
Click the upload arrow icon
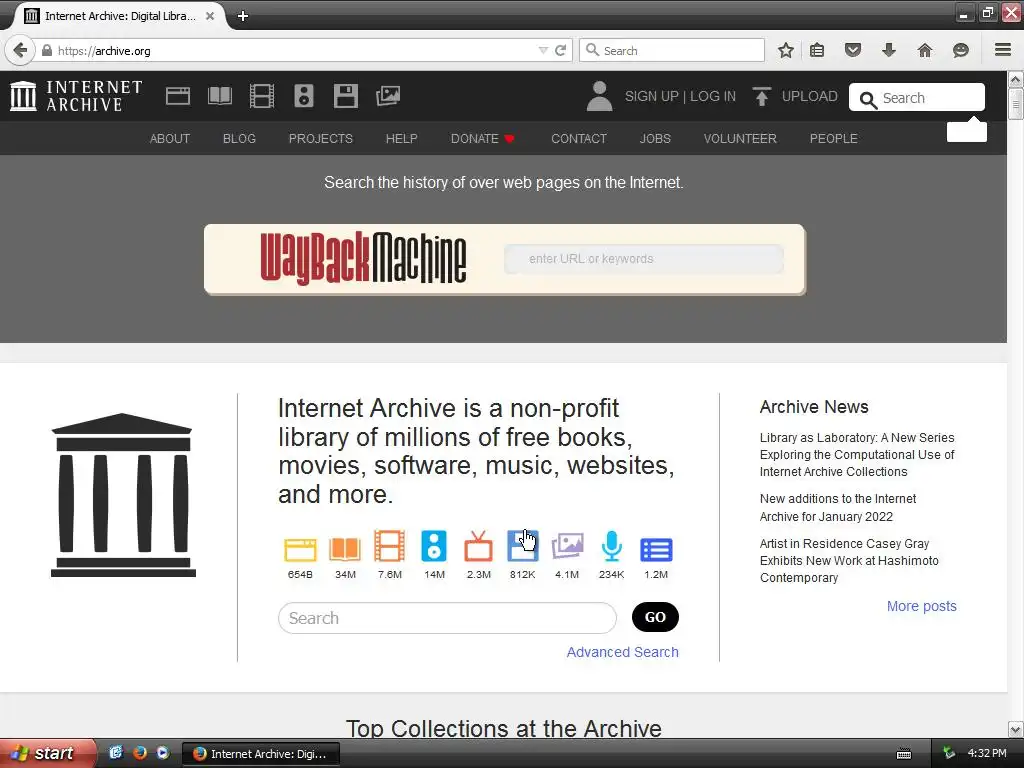(761, 96)
